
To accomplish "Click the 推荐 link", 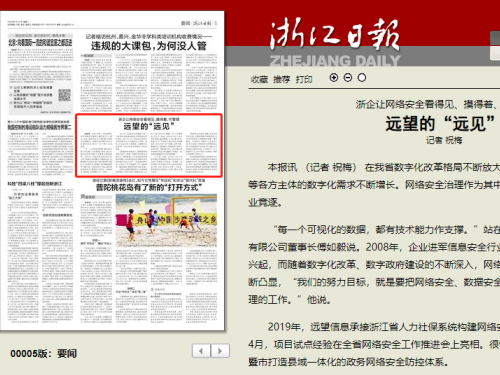I will click(x=282, y=79).
